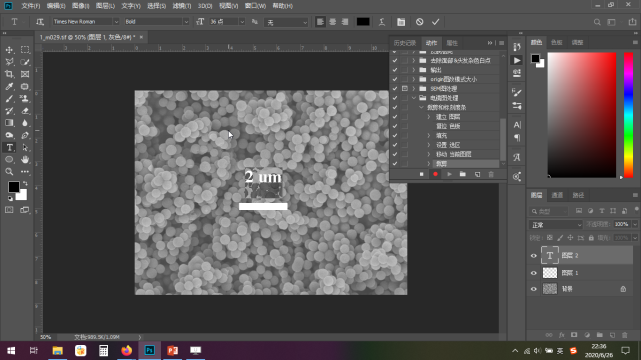Screen dimensions: 641x360
Task: Delete the selected action
Action: [491, 174]
